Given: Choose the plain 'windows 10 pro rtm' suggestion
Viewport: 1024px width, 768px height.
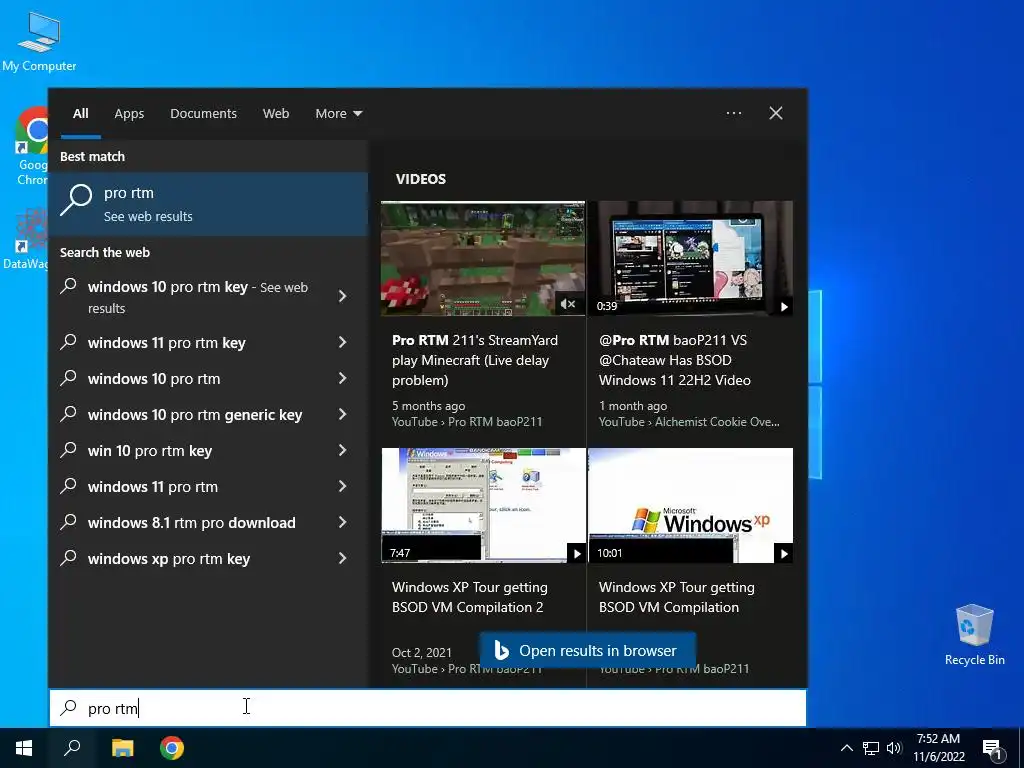Looking at the screenshot, I should point(153,379).
